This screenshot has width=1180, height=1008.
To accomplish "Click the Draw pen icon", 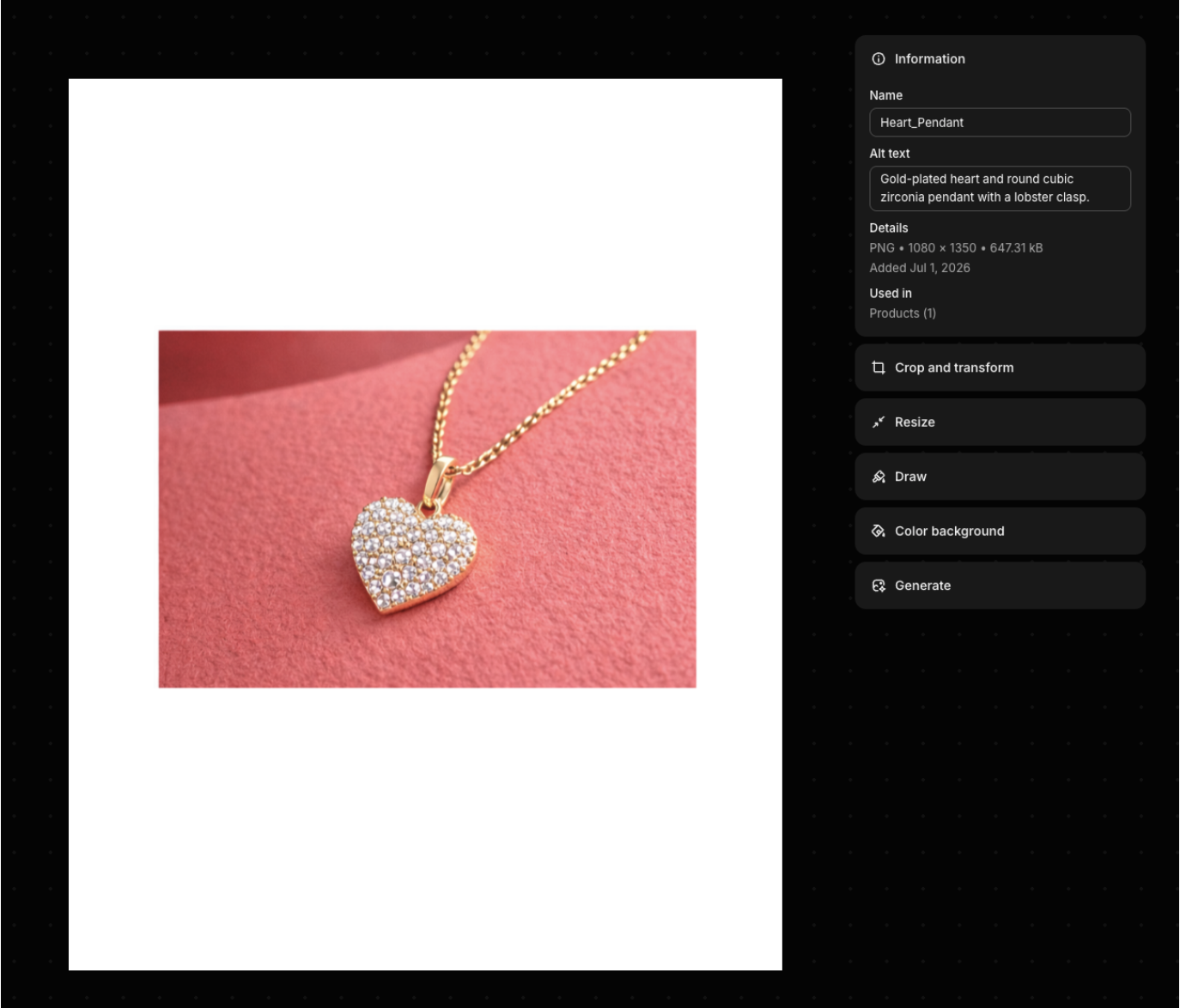I will click(878, 477).
